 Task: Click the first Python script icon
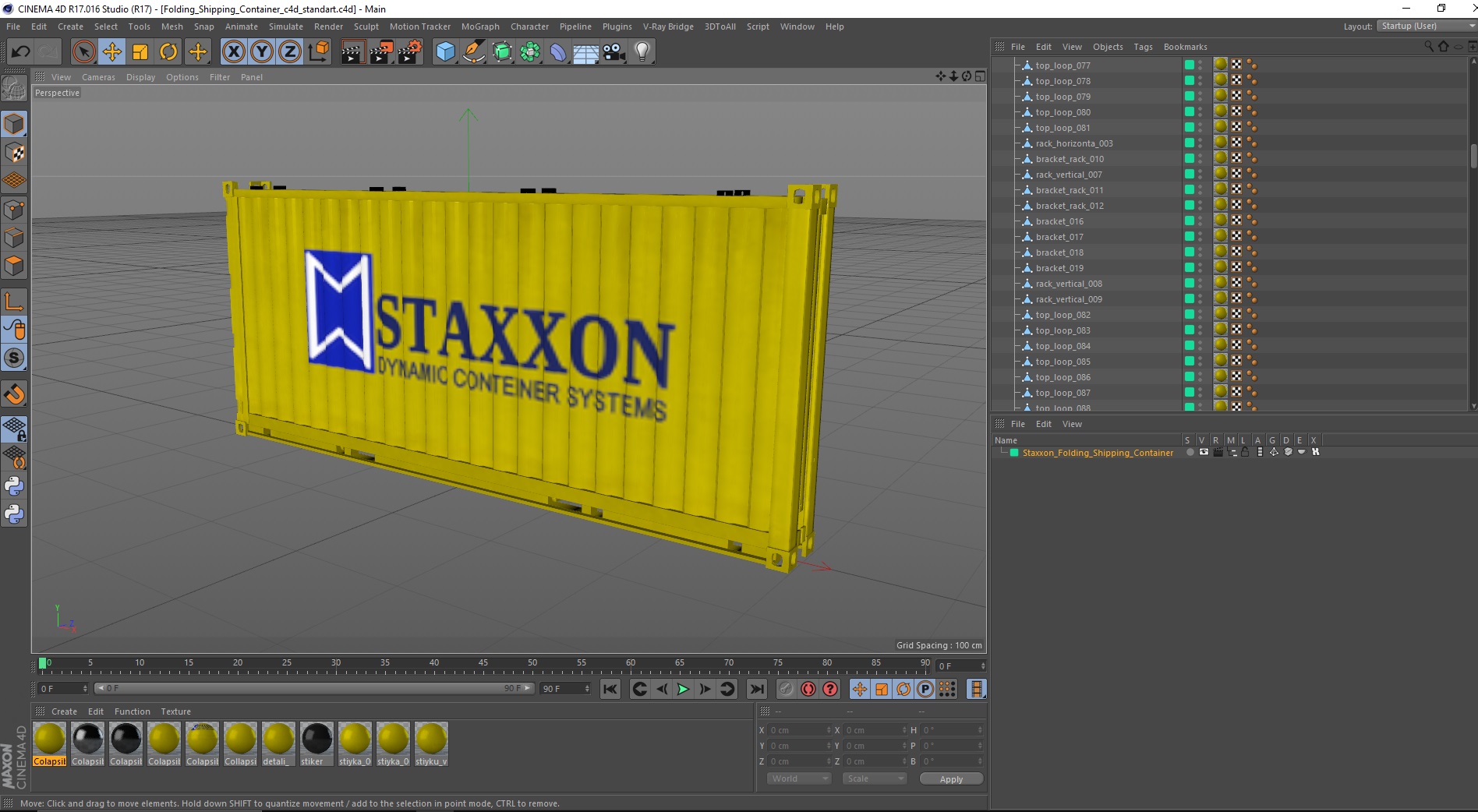coord(14,486)
